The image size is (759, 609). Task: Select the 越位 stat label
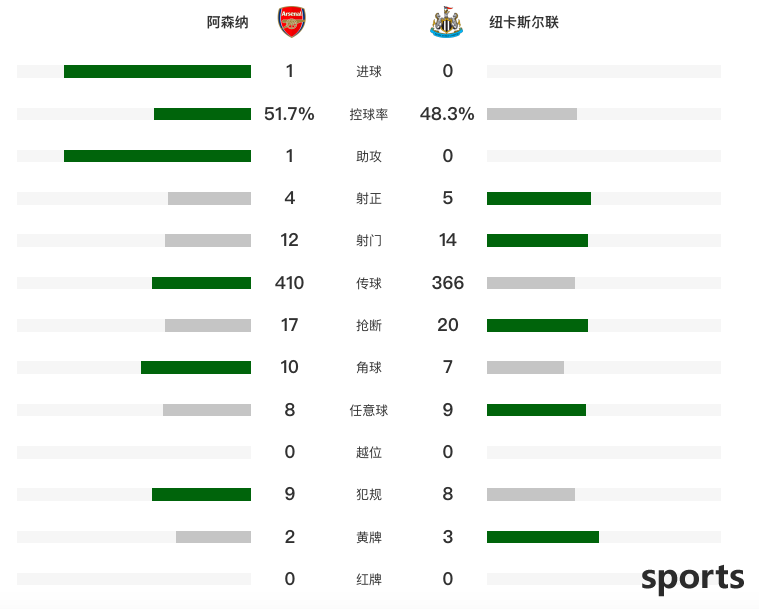369,452
